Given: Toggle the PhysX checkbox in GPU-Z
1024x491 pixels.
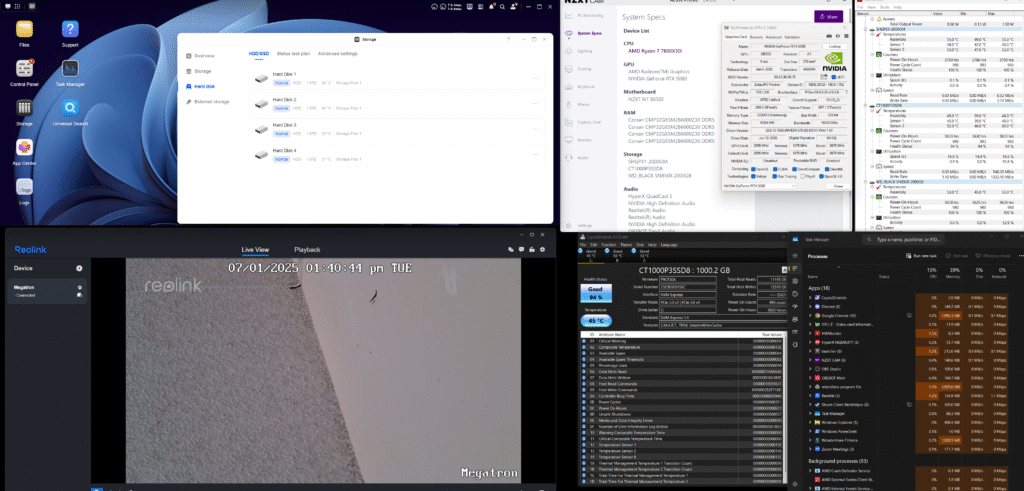Looking at the screenshot, I should pos(803,176).
